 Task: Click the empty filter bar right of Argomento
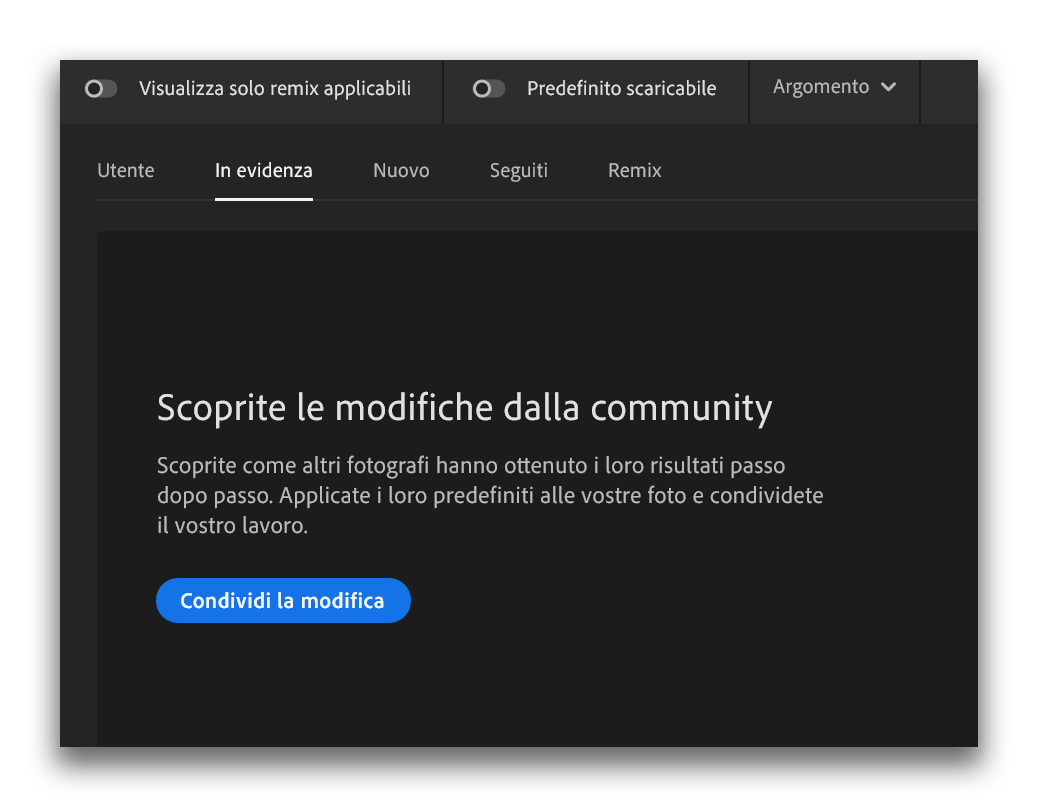948,90
